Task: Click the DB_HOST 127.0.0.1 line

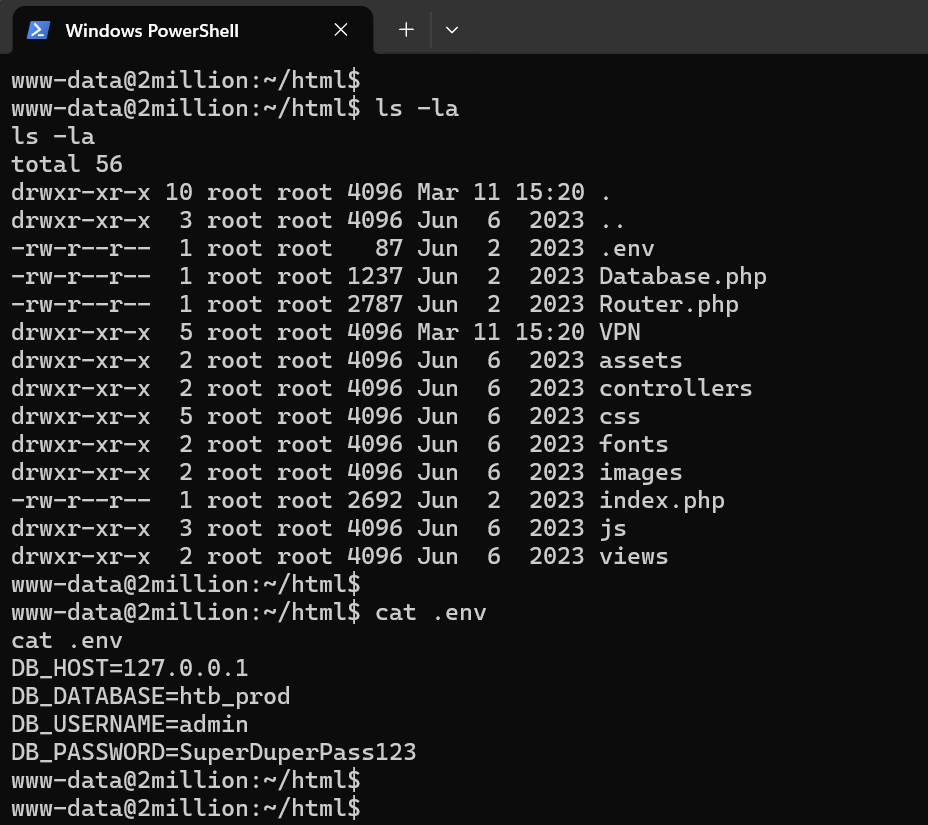Action: click(129, 668)
